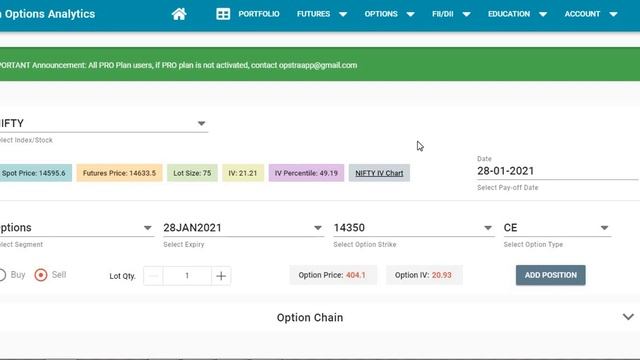Open the Select Expiry 28JAN2021 dropdown

[243, 228]
